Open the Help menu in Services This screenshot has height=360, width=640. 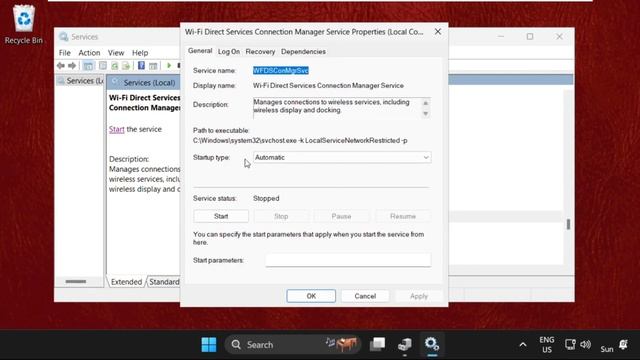(x=140, y=53)
